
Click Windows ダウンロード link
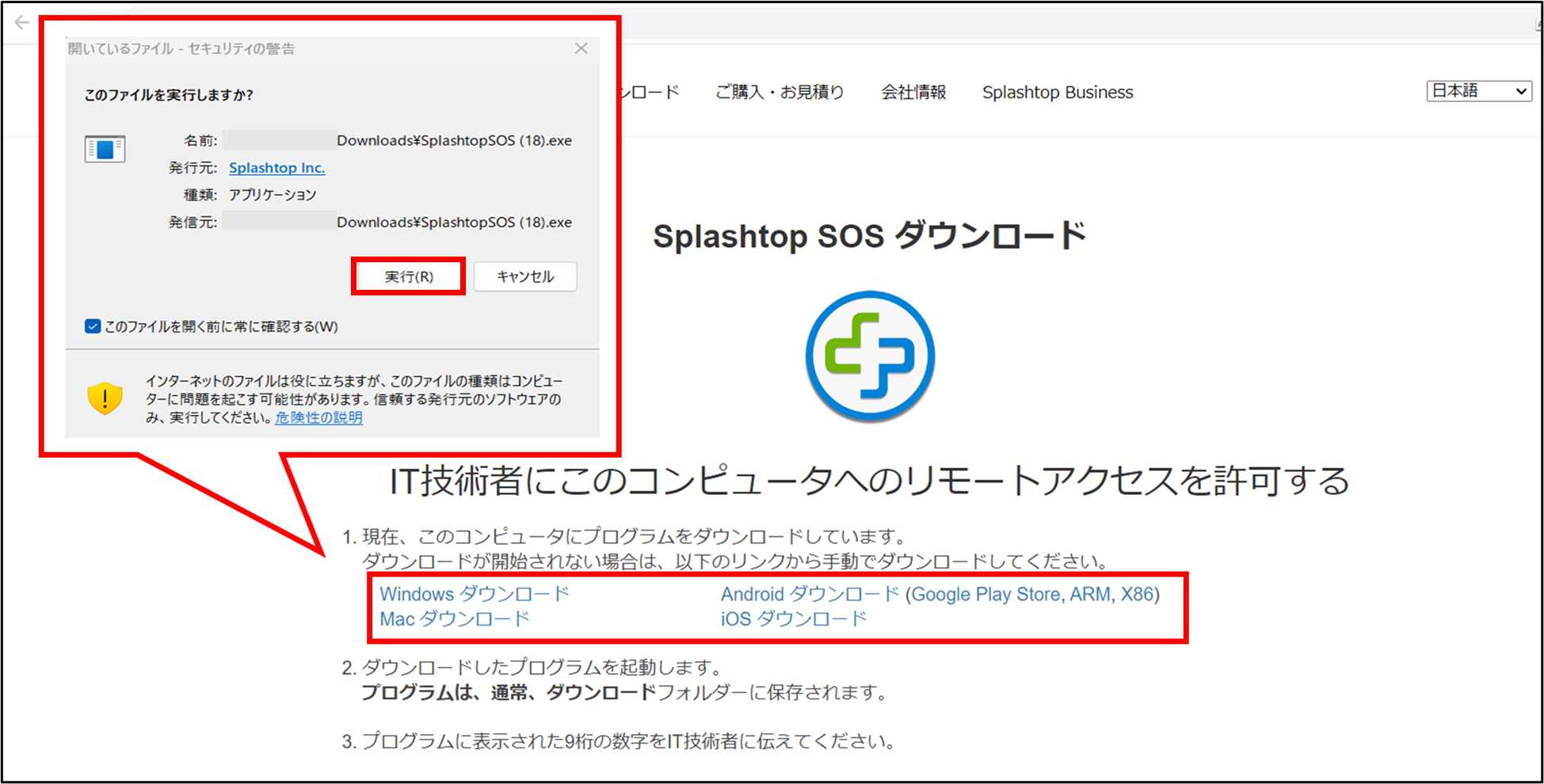click(x=475, y=594)
